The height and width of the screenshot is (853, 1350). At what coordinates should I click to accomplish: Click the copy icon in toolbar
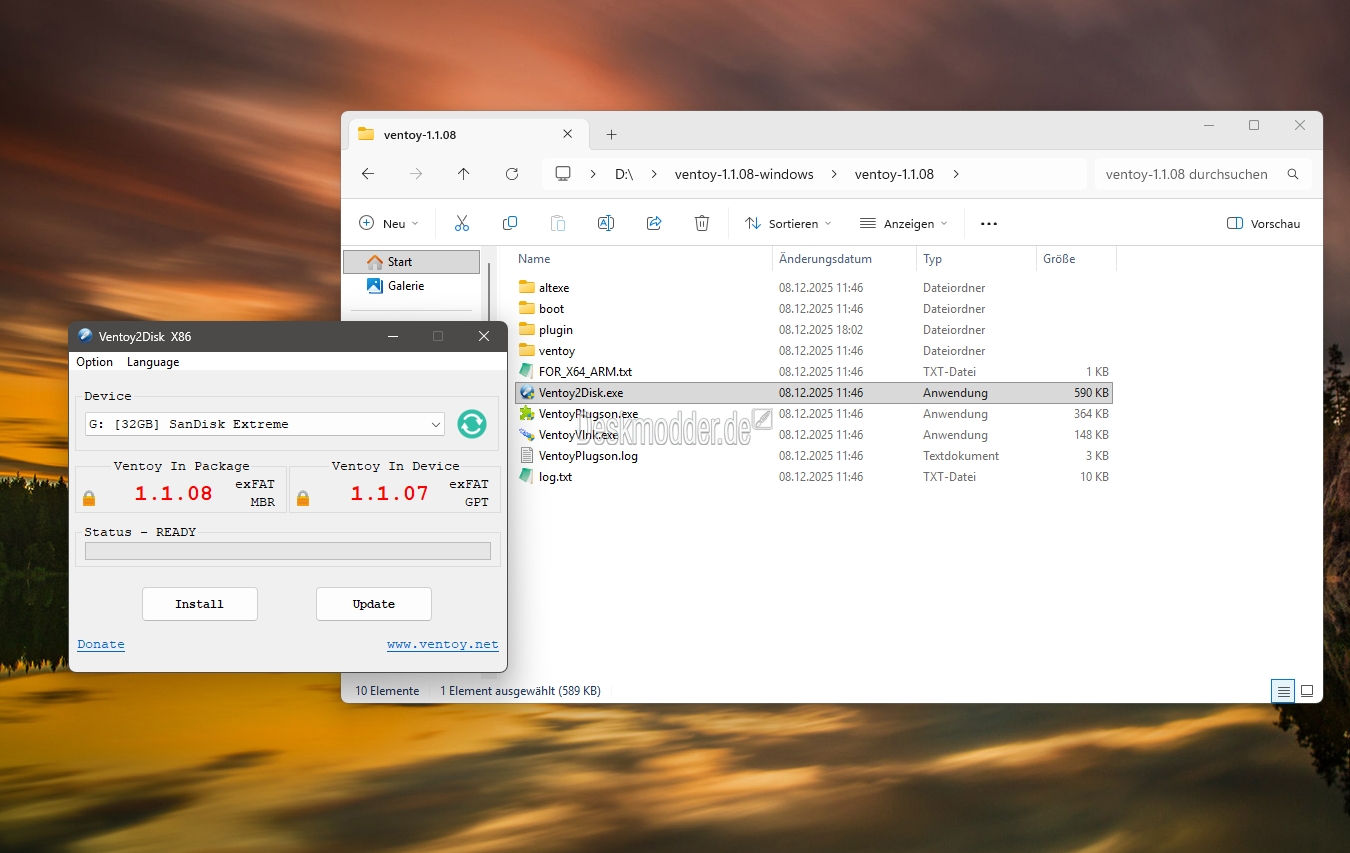point(510,223)
